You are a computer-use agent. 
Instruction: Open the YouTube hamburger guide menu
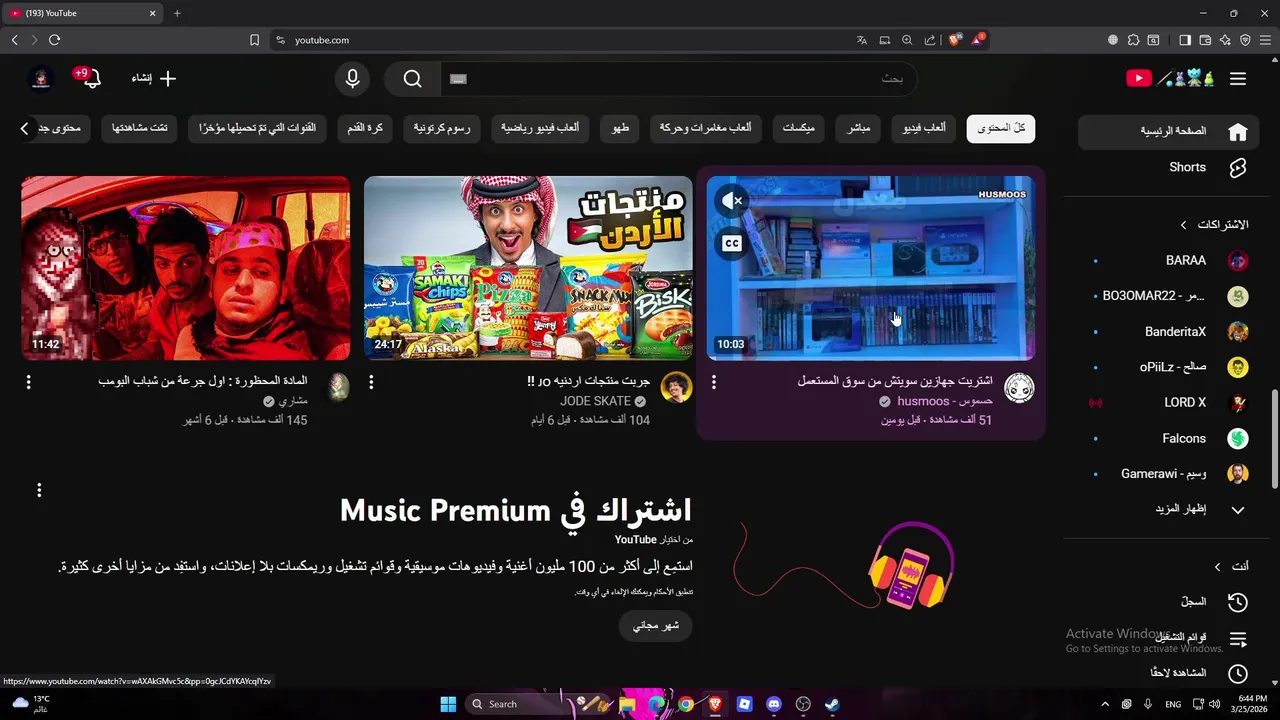click(1238, 79)
